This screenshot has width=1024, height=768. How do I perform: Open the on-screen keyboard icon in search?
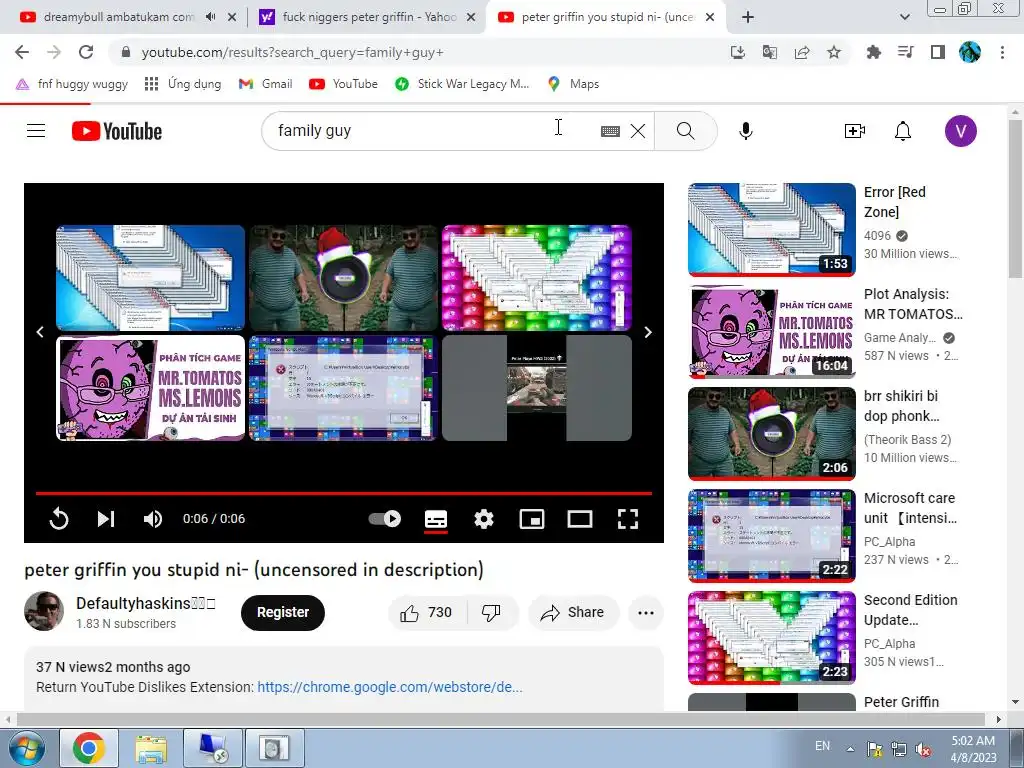[x=610, y=131]
